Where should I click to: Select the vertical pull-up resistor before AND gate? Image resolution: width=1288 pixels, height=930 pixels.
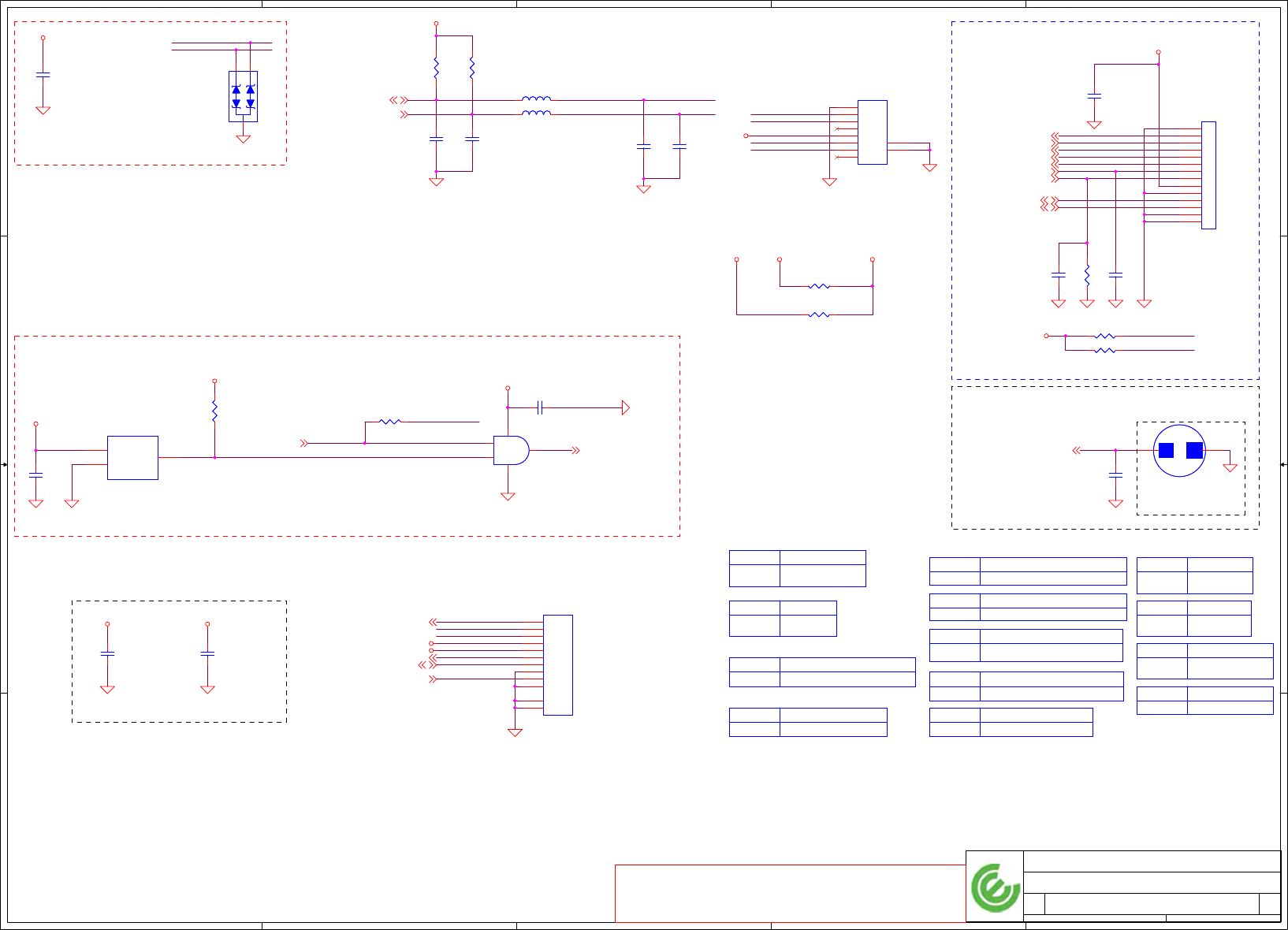coord(214,411)
